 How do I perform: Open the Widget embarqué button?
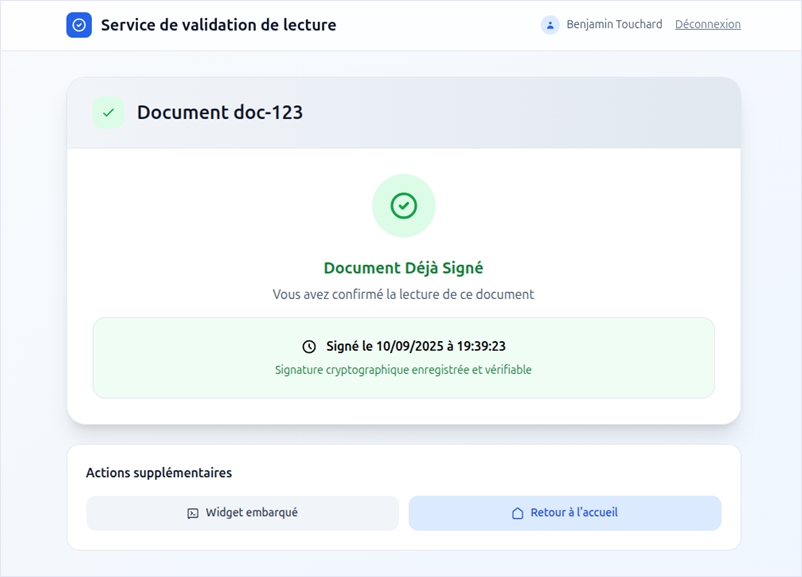pyautogui.click(x=242, y=513)
